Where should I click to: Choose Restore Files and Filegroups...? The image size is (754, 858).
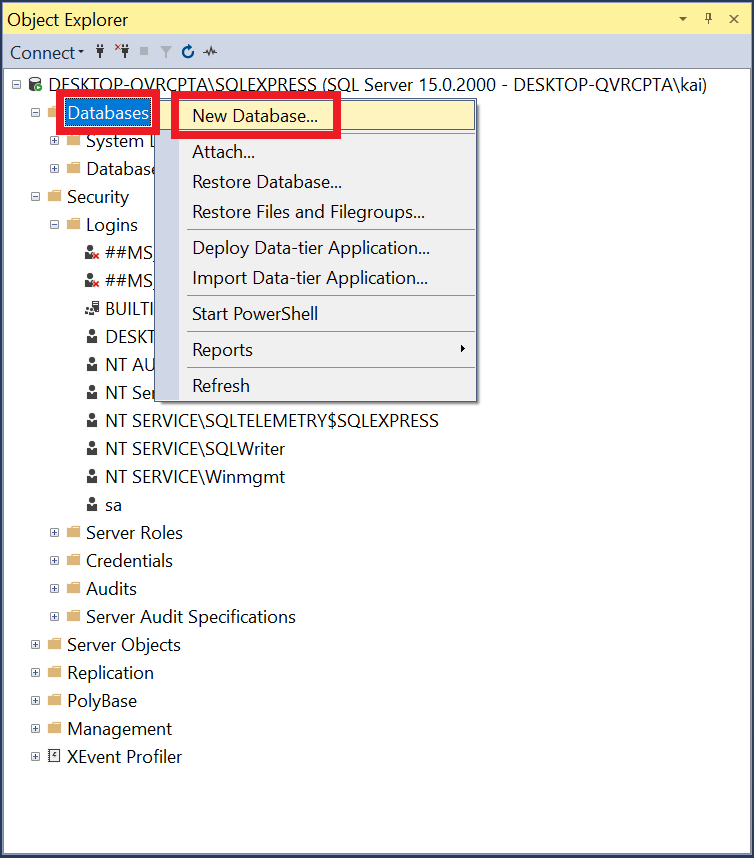tap(326, 212)
